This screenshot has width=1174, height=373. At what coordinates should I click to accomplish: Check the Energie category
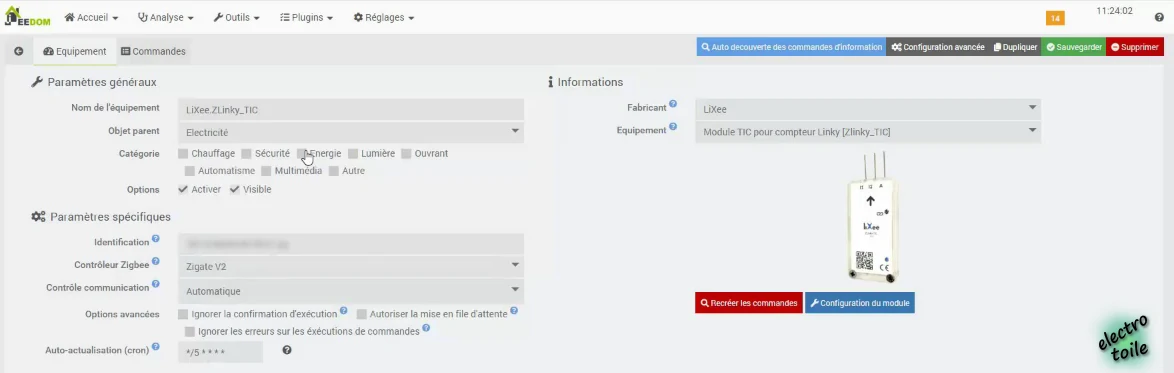coord(302,154)
